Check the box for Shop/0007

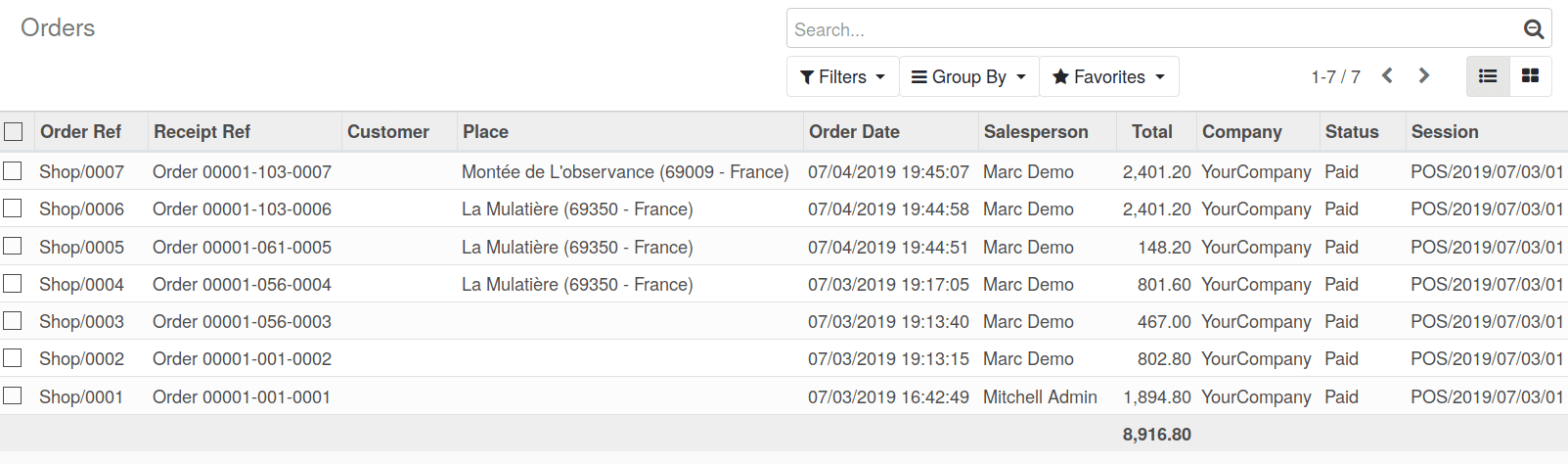click(13, 171)
